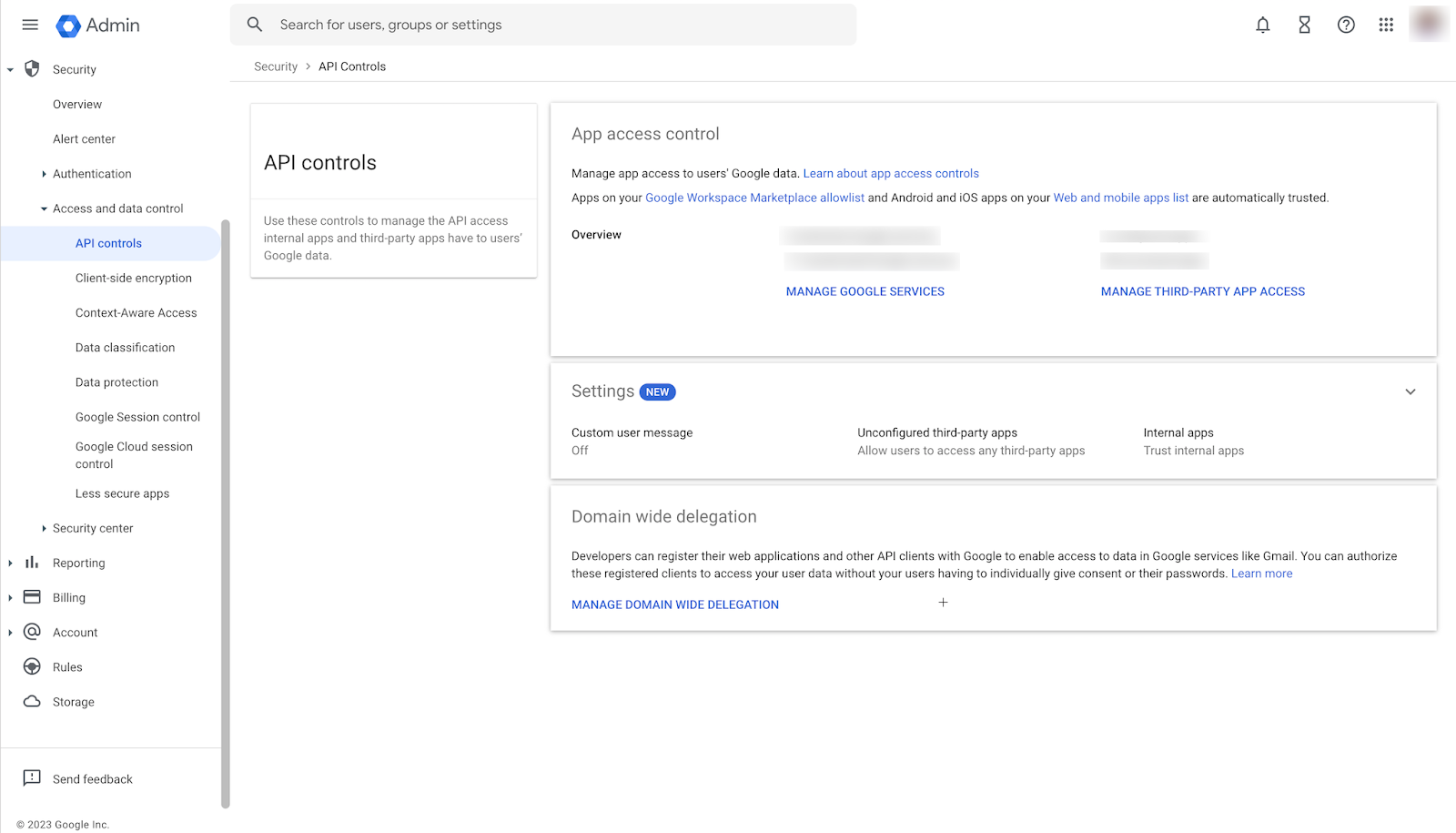Open Context-Aware Access page
Screen dimensions: 1456x833
(136, 313)
